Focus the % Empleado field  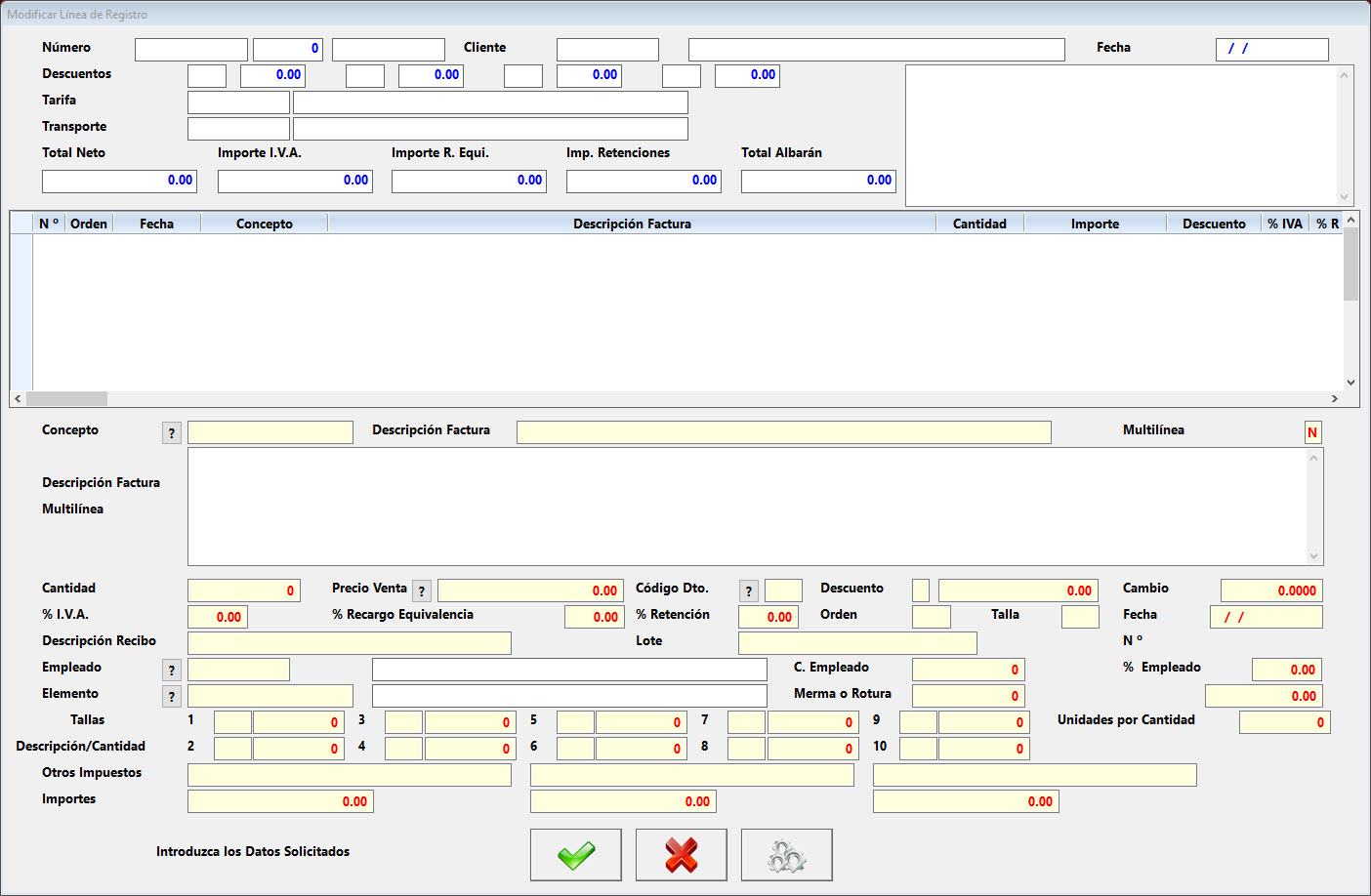click(1287, 670)
